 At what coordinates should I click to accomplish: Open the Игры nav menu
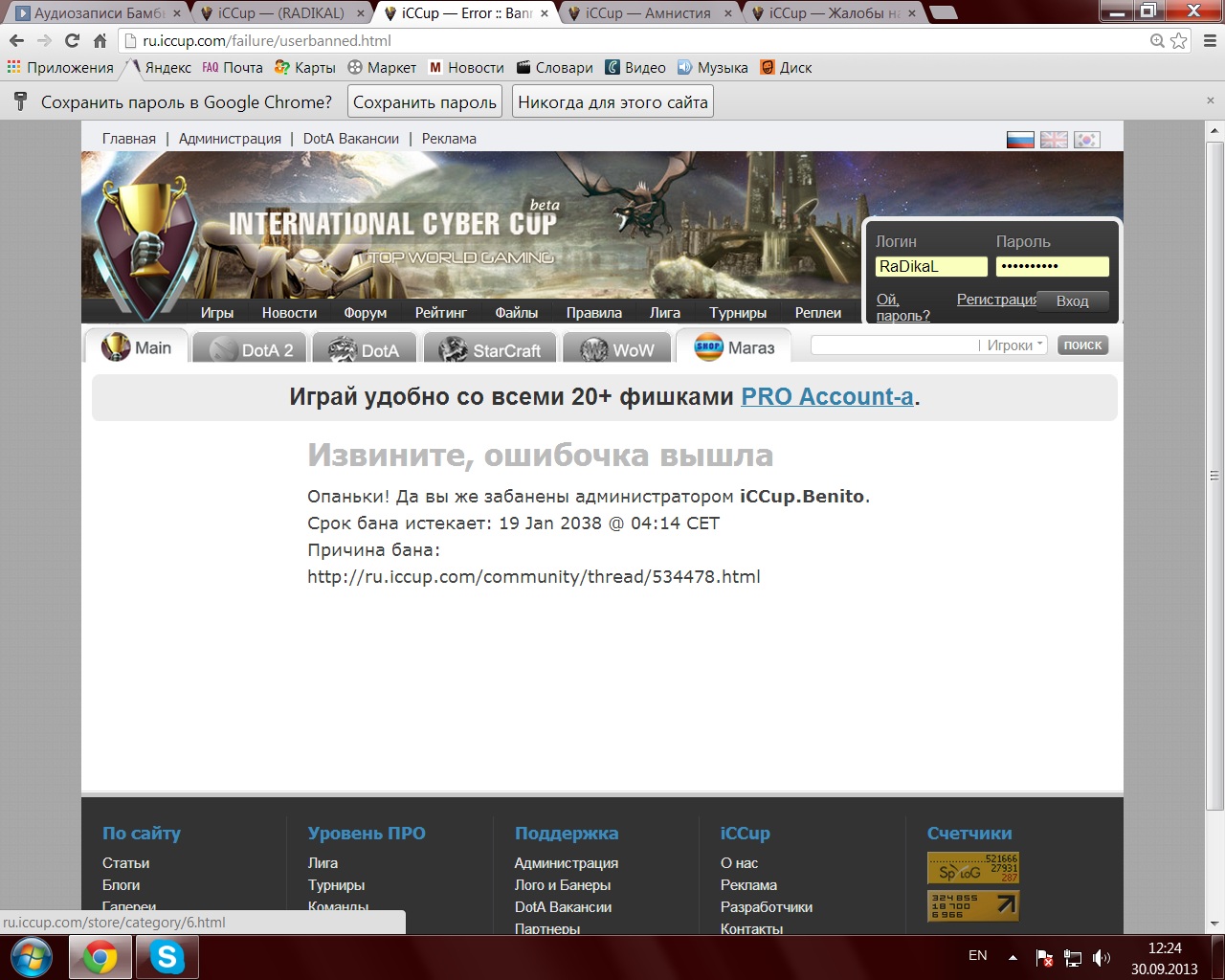217,313
